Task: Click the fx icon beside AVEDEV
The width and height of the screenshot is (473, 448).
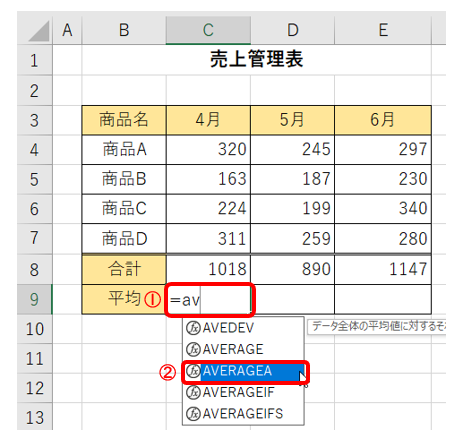Action: [193, 328]
